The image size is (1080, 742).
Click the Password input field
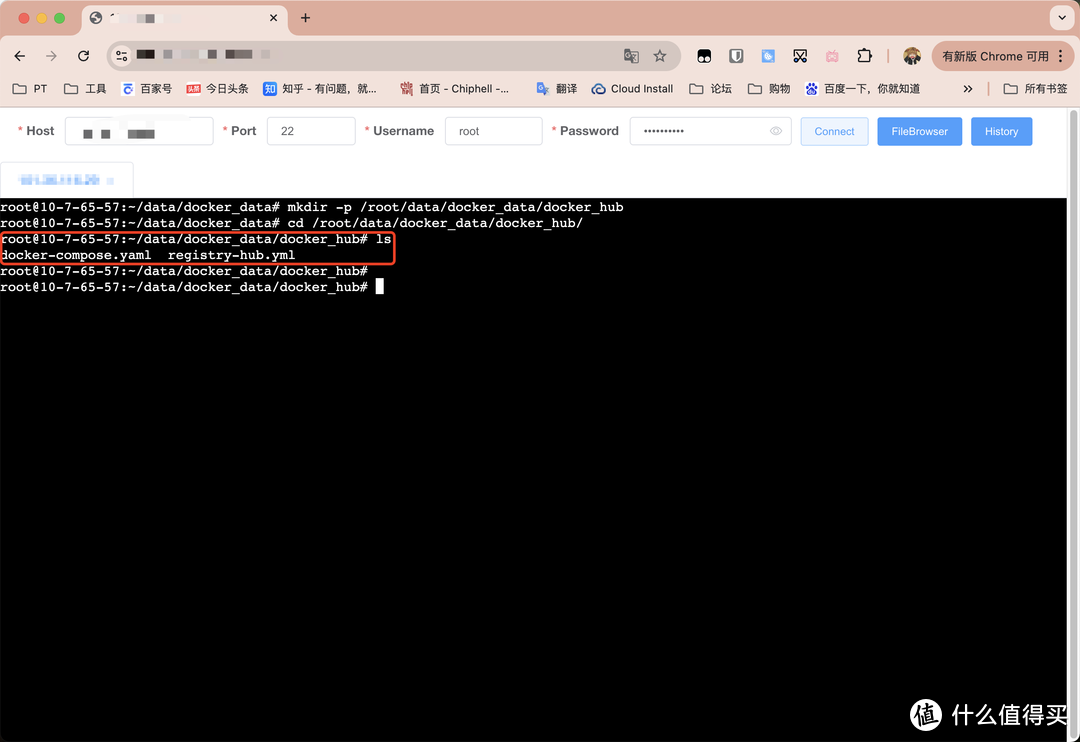coord(710,131)
